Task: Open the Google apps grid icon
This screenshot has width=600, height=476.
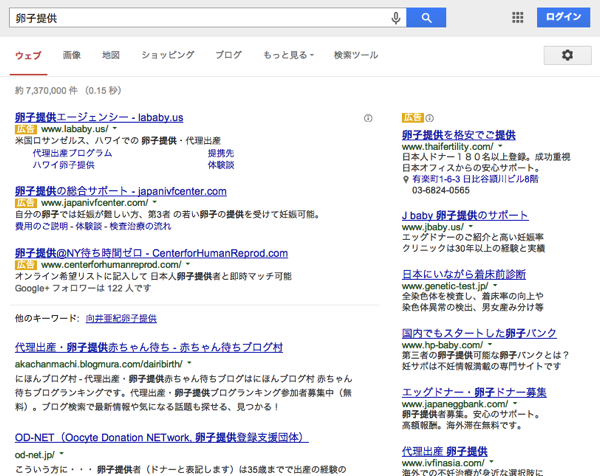Action: coord(517,17)
